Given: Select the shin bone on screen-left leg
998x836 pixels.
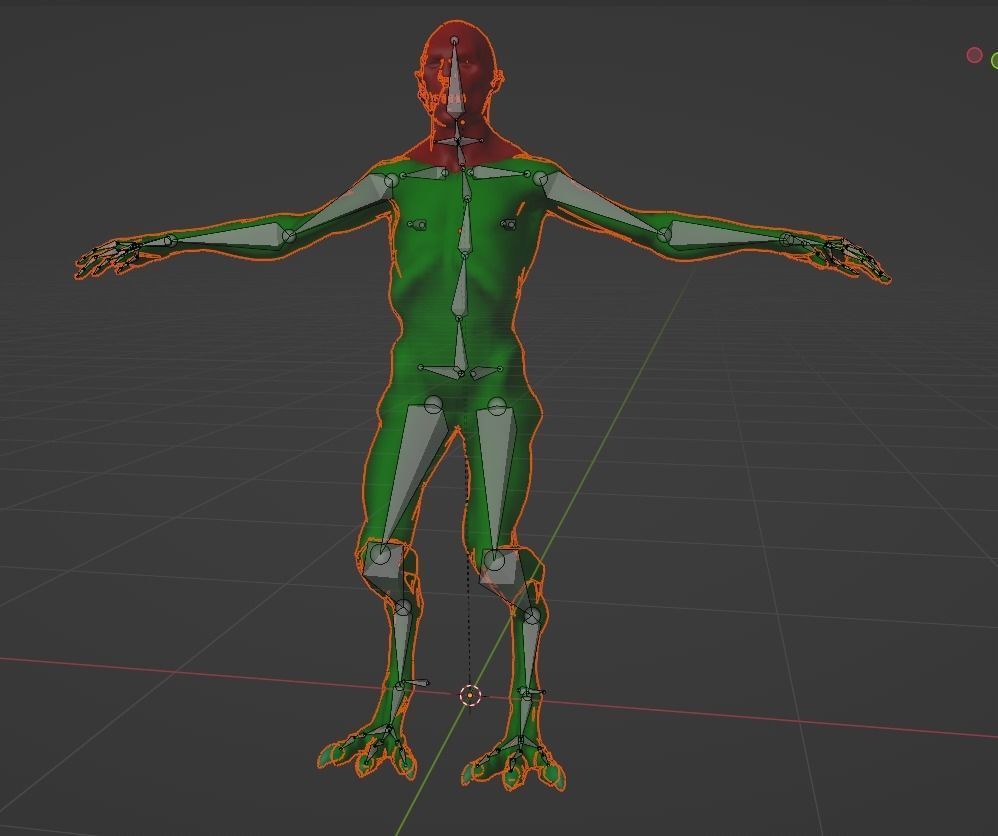Looking at the screenshot, I should point(401,646).
